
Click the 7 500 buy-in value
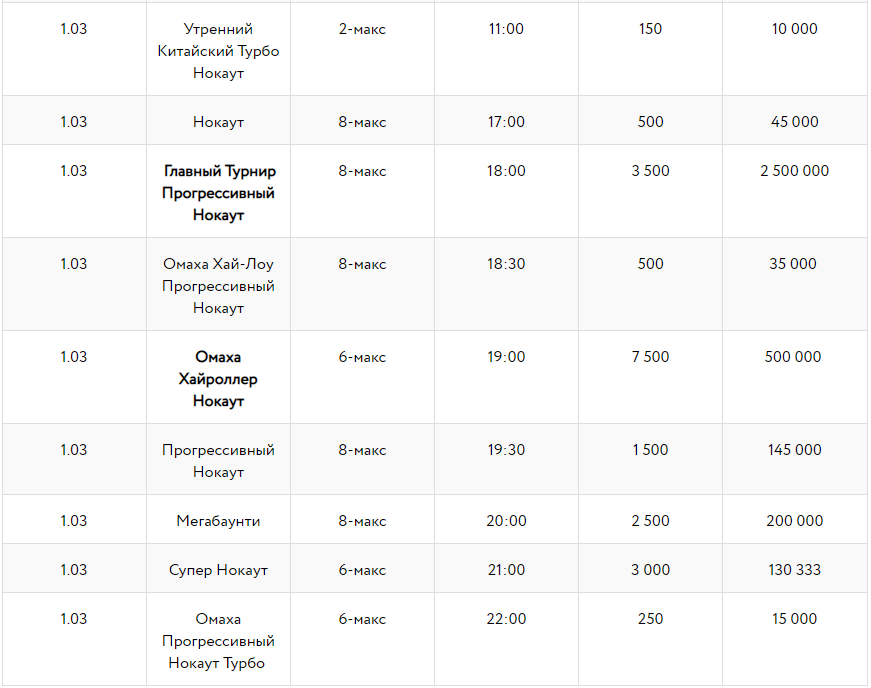pyautogui.click(x=650, y=357)
